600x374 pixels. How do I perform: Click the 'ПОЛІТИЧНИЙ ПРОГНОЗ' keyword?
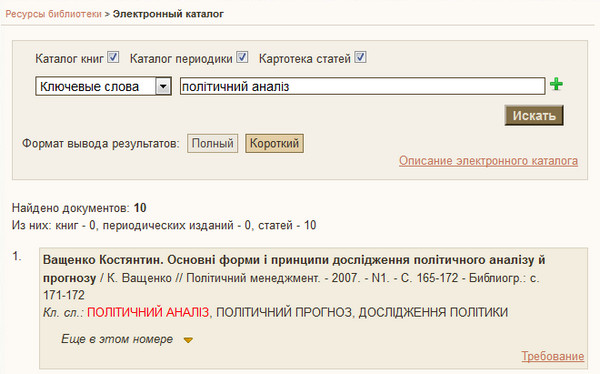[x=284, y=312]
